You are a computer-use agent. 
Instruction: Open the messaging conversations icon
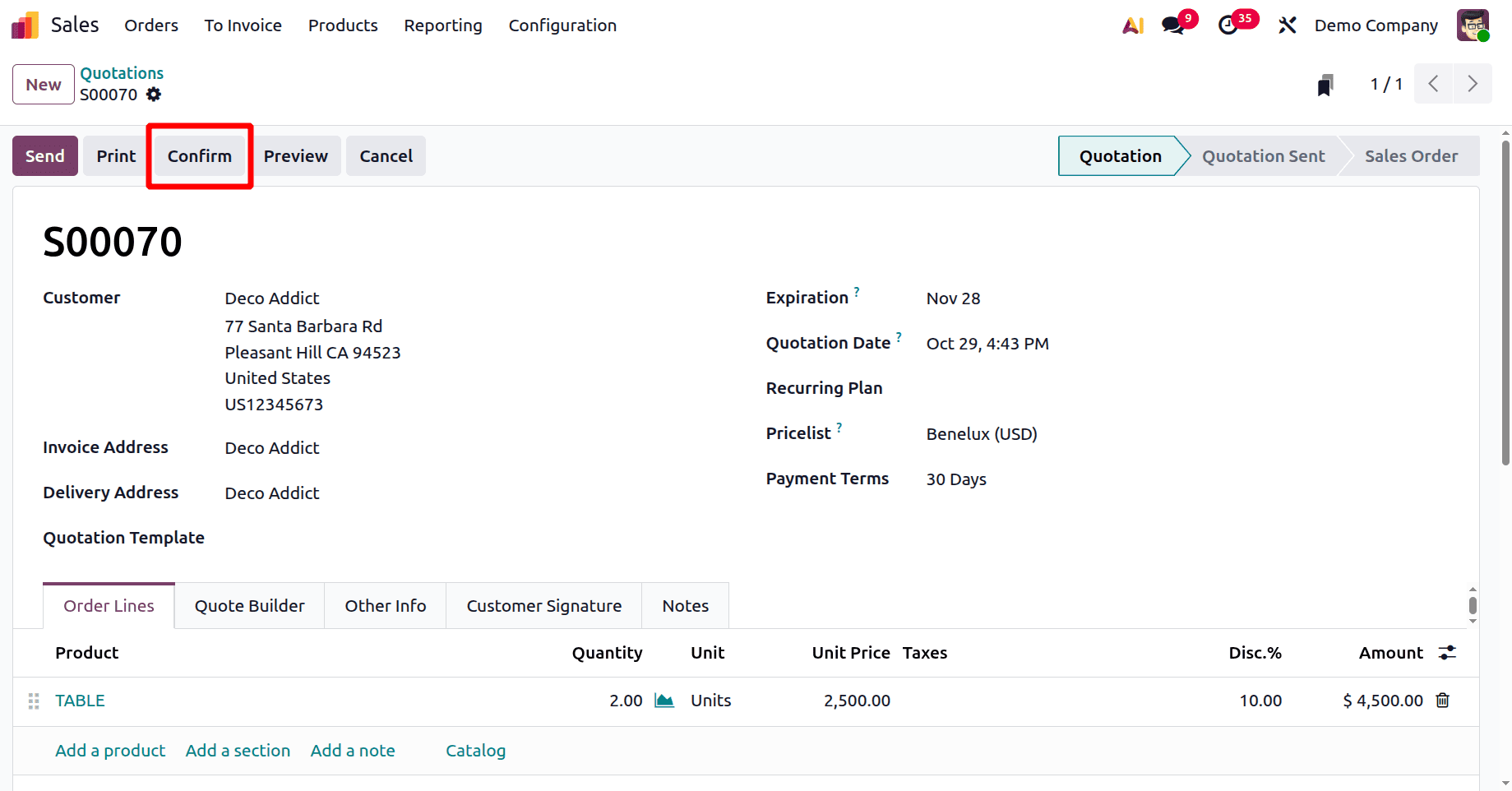1171,25
